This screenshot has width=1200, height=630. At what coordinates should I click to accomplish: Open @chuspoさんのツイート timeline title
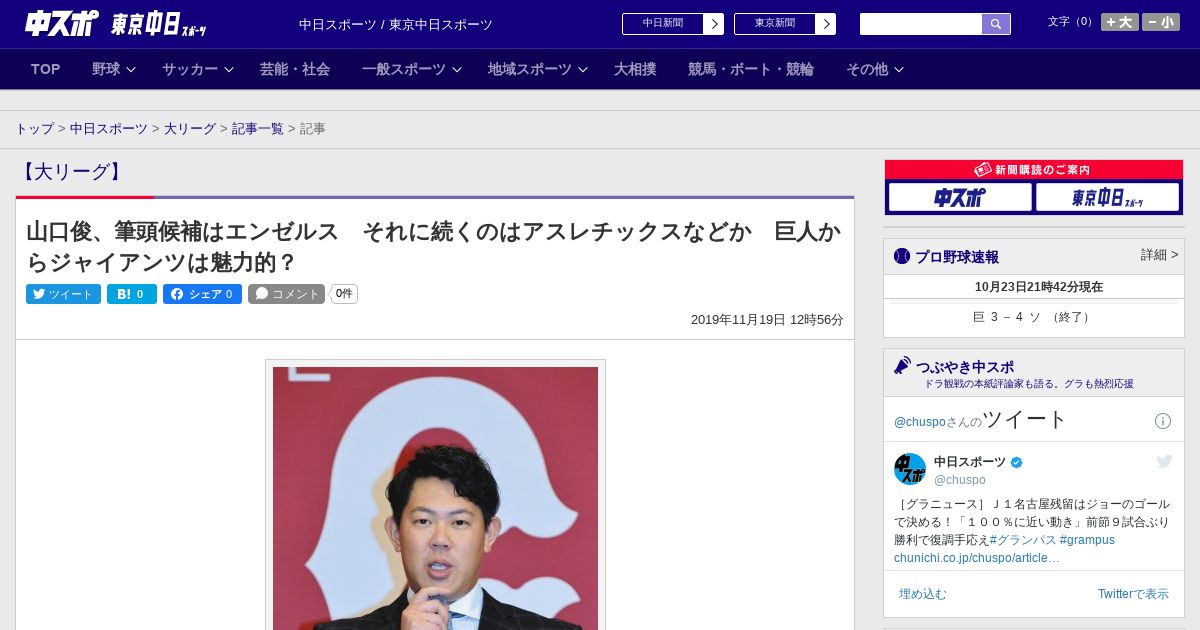point(981,420)
